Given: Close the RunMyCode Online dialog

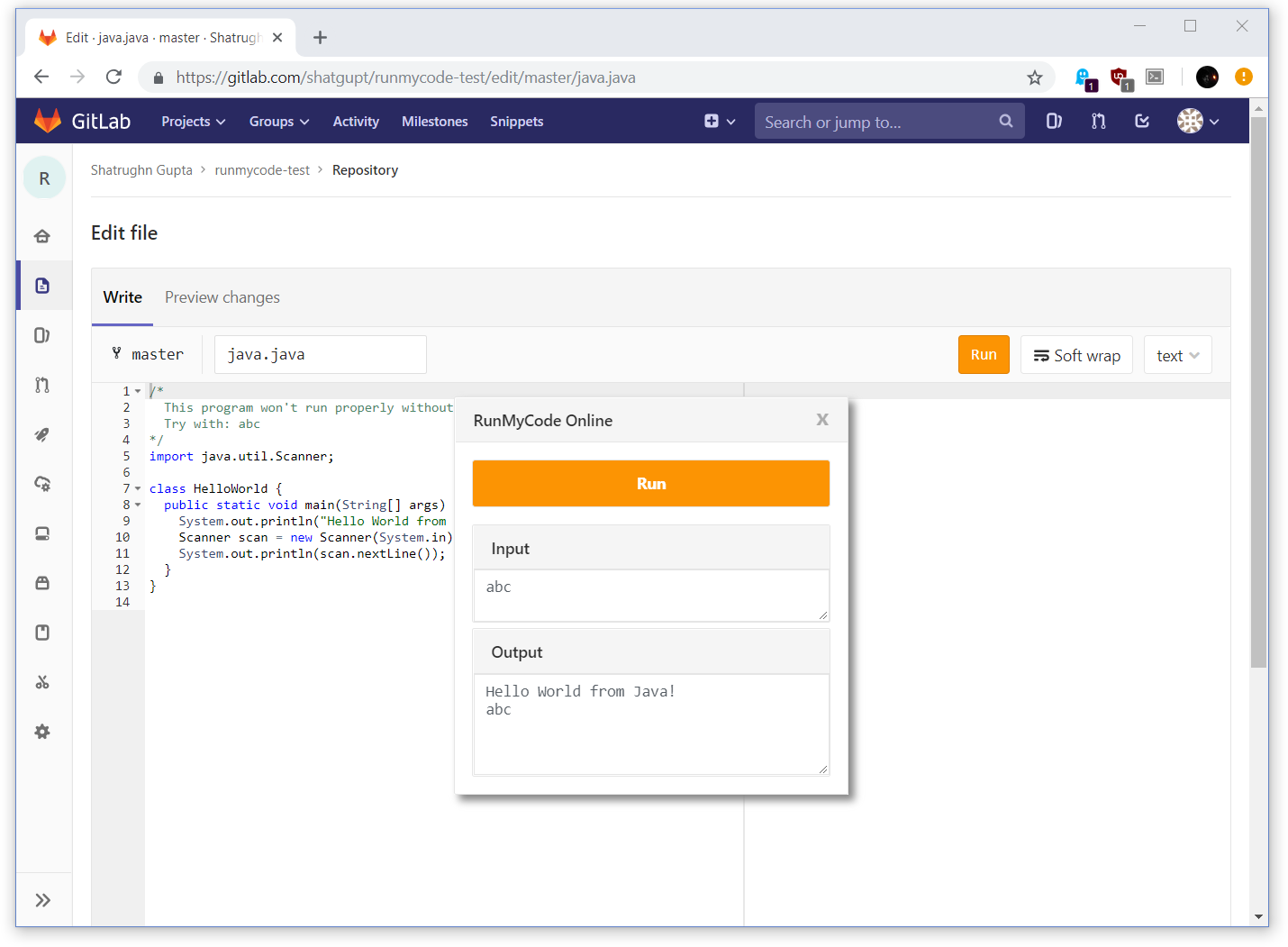Looking at the screenshot, I should point(822,419).
